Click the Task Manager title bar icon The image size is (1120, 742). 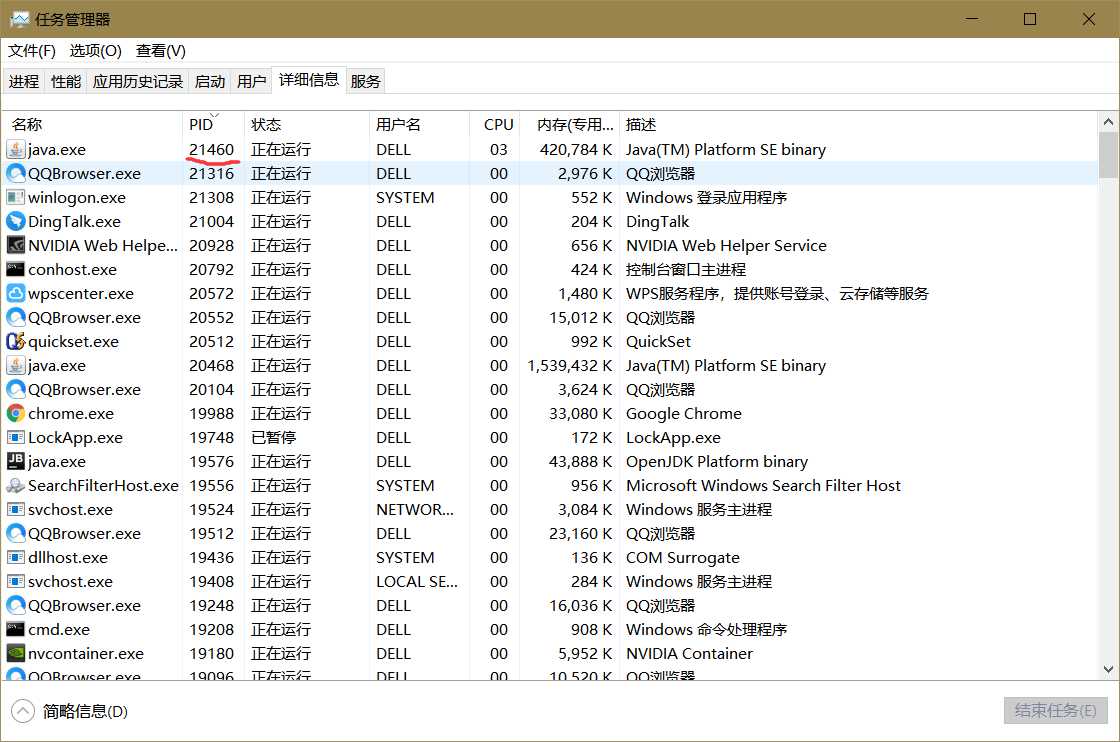pyautogui.click(x=19, y=19)
